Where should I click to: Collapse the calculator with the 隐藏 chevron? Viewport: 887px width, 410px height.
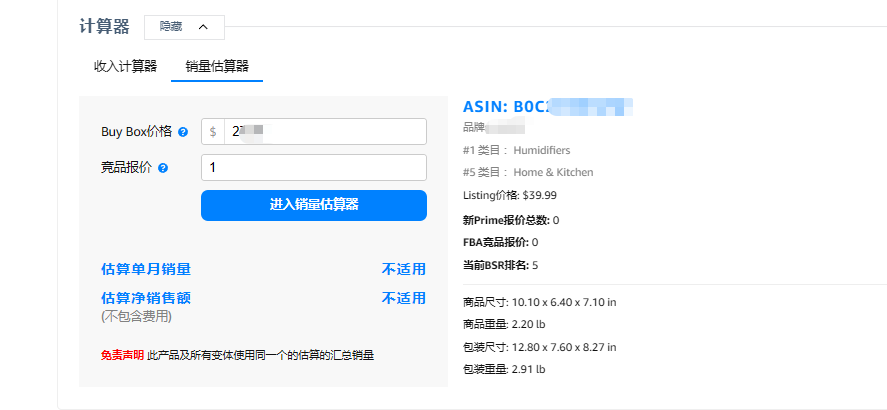click(x=203, y=27)
